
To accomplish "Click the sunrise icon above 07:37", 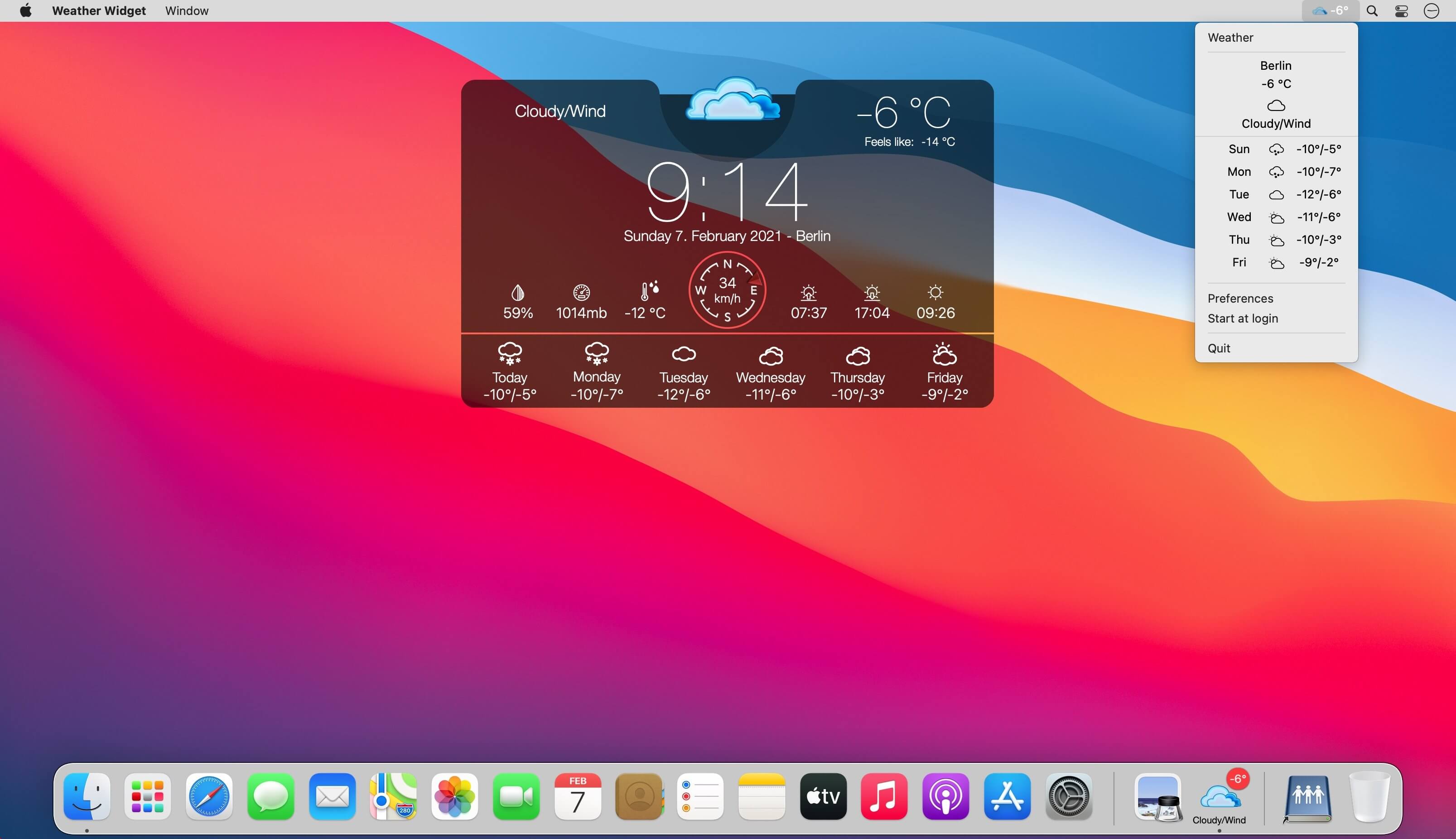I will [x=808, y=293].
